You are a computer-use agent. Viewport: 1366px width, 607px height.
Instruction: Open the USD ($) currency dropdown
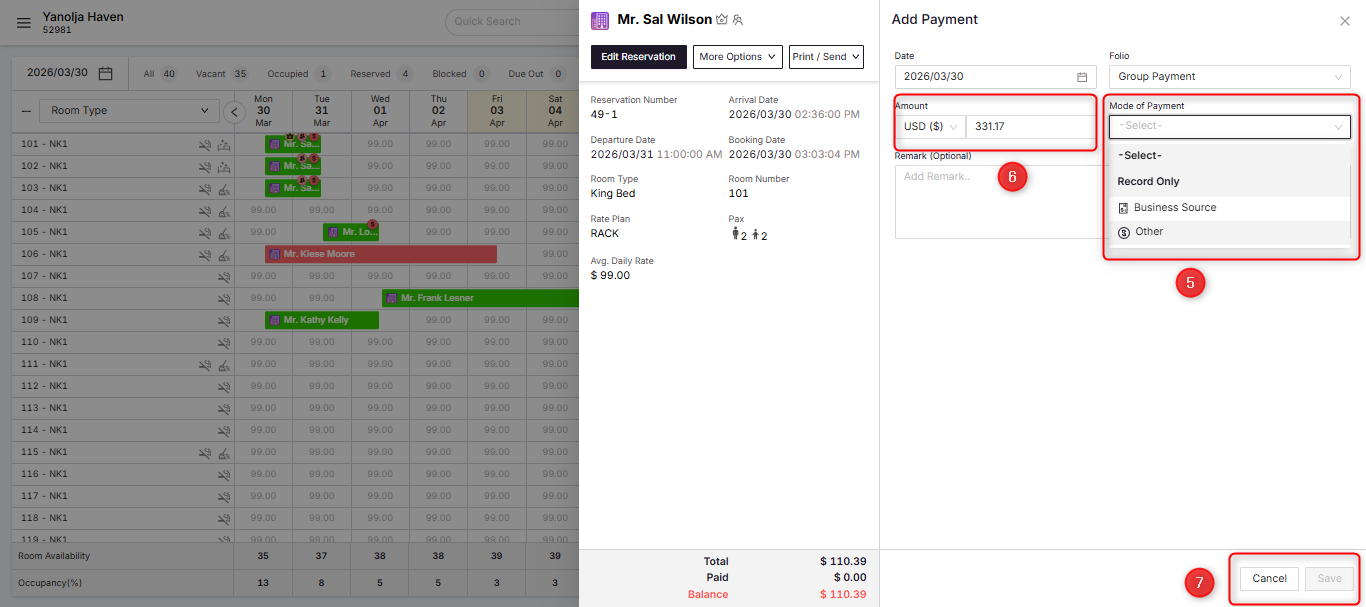[x=930, y=127]
